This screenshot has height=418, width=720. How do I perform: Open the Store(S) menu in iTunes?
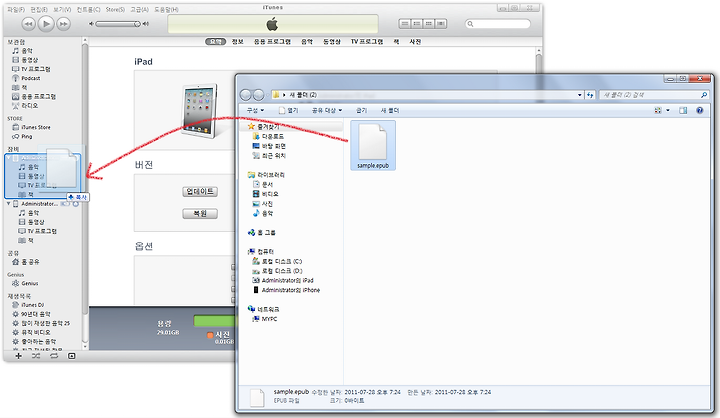(x=115, y=9)
